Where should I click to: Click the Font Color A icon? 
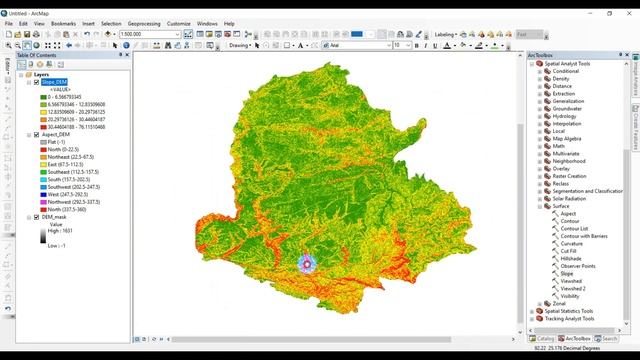click(x=447, y=45)
